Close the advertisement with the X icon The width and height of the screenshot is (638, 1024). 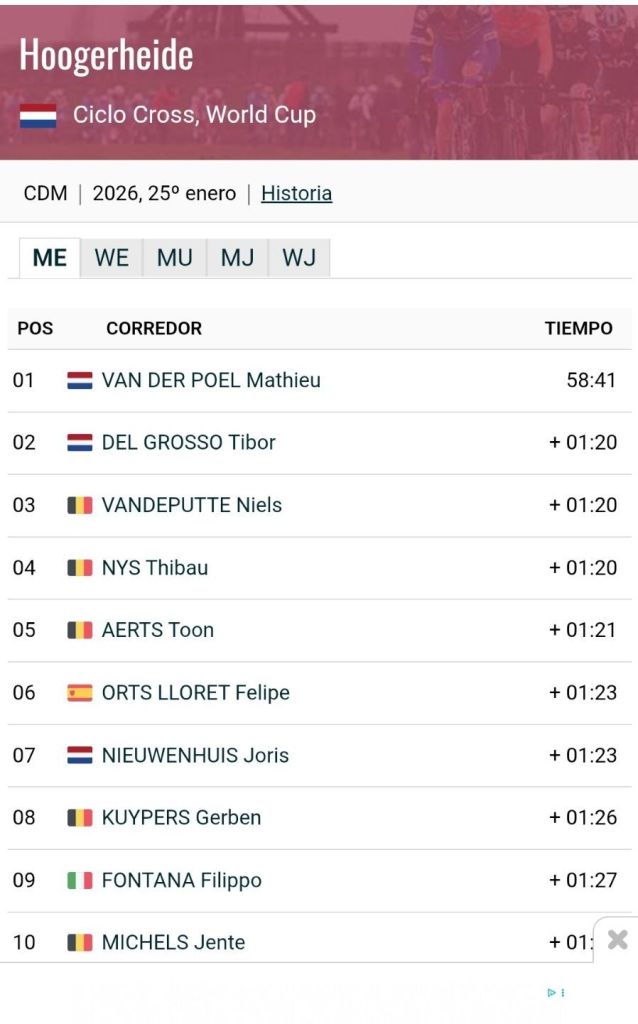[617, 939]
